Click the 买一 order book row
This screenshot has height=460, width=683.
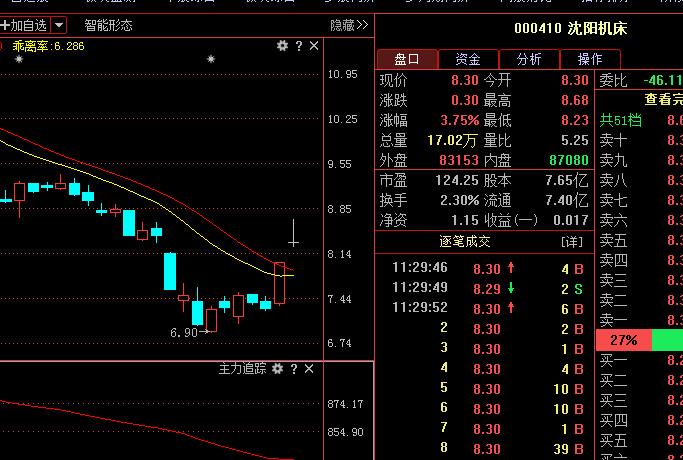[x=639, y=361]
